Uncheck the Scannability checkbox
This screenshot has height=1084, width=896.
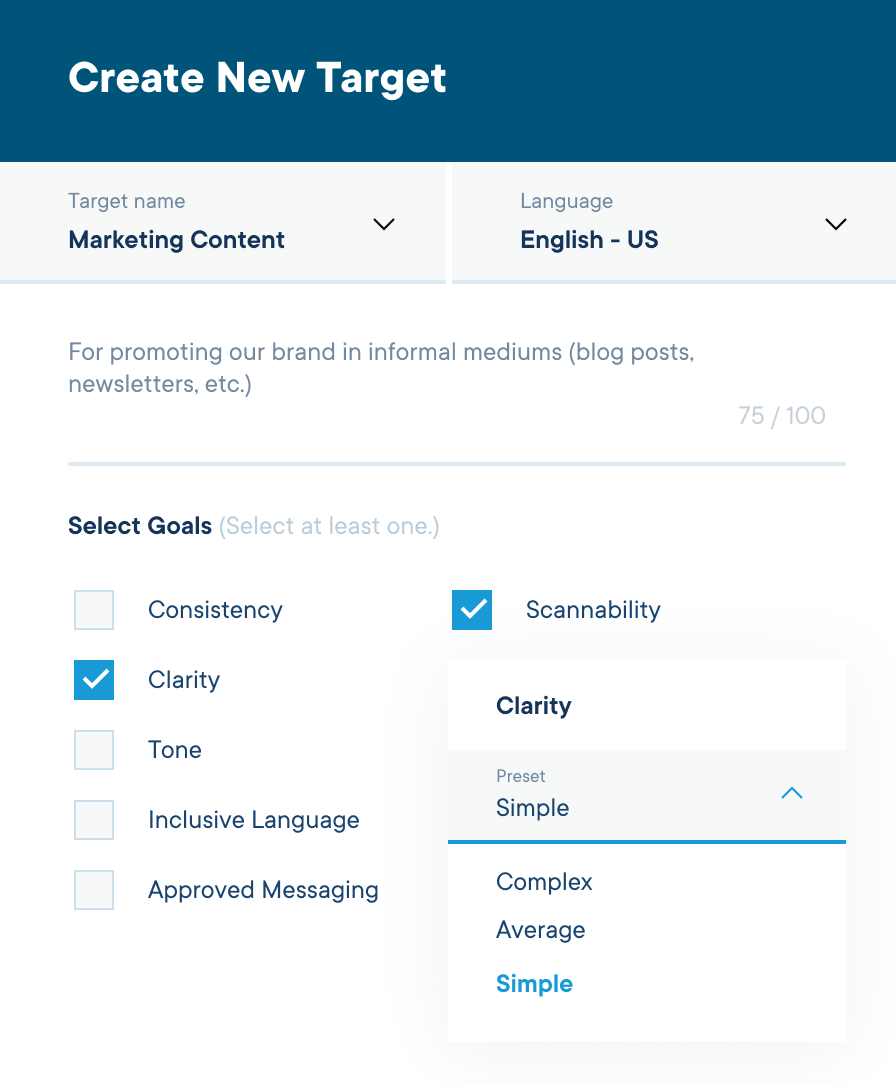(x=472, y=610)
